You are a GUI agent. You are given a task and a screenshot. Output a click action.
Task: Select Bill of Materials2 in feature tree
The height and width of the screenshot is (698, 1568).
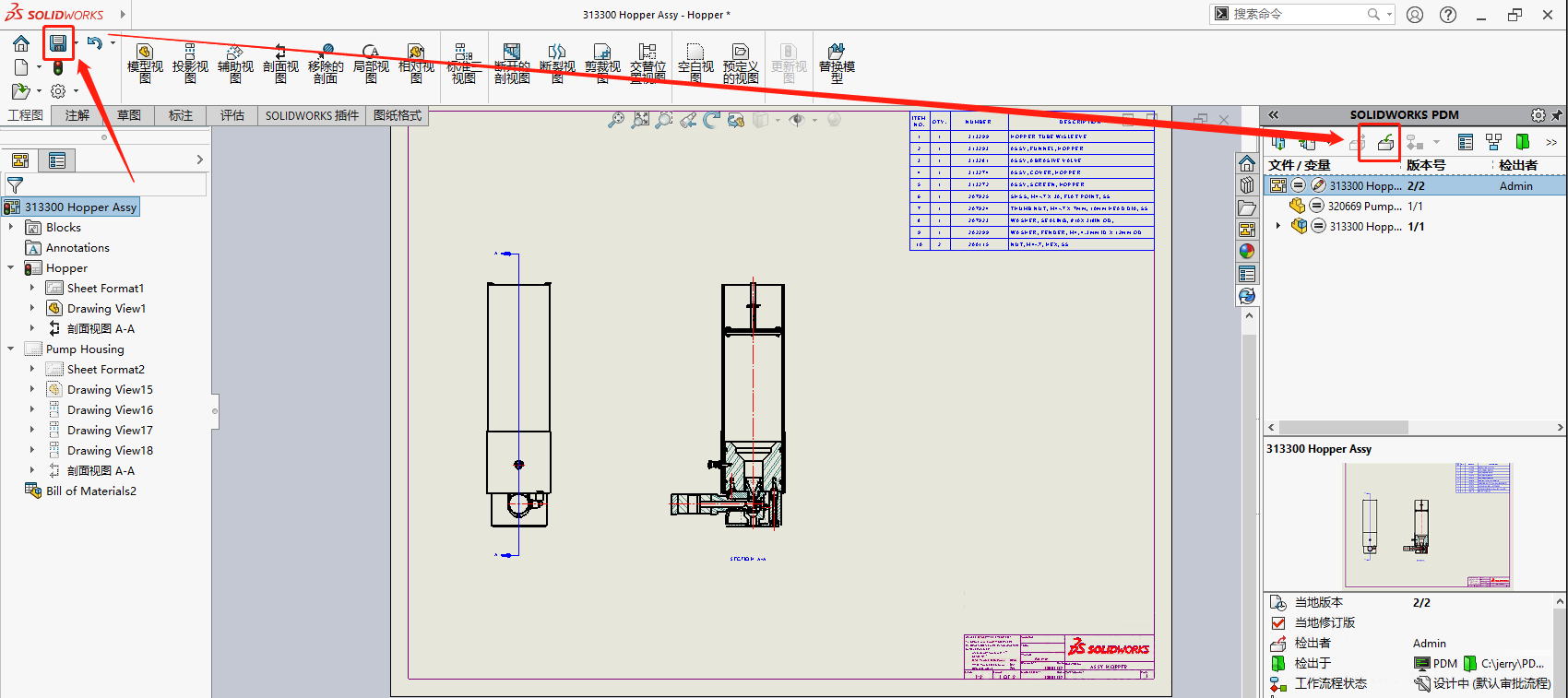(x=90, y=491)
